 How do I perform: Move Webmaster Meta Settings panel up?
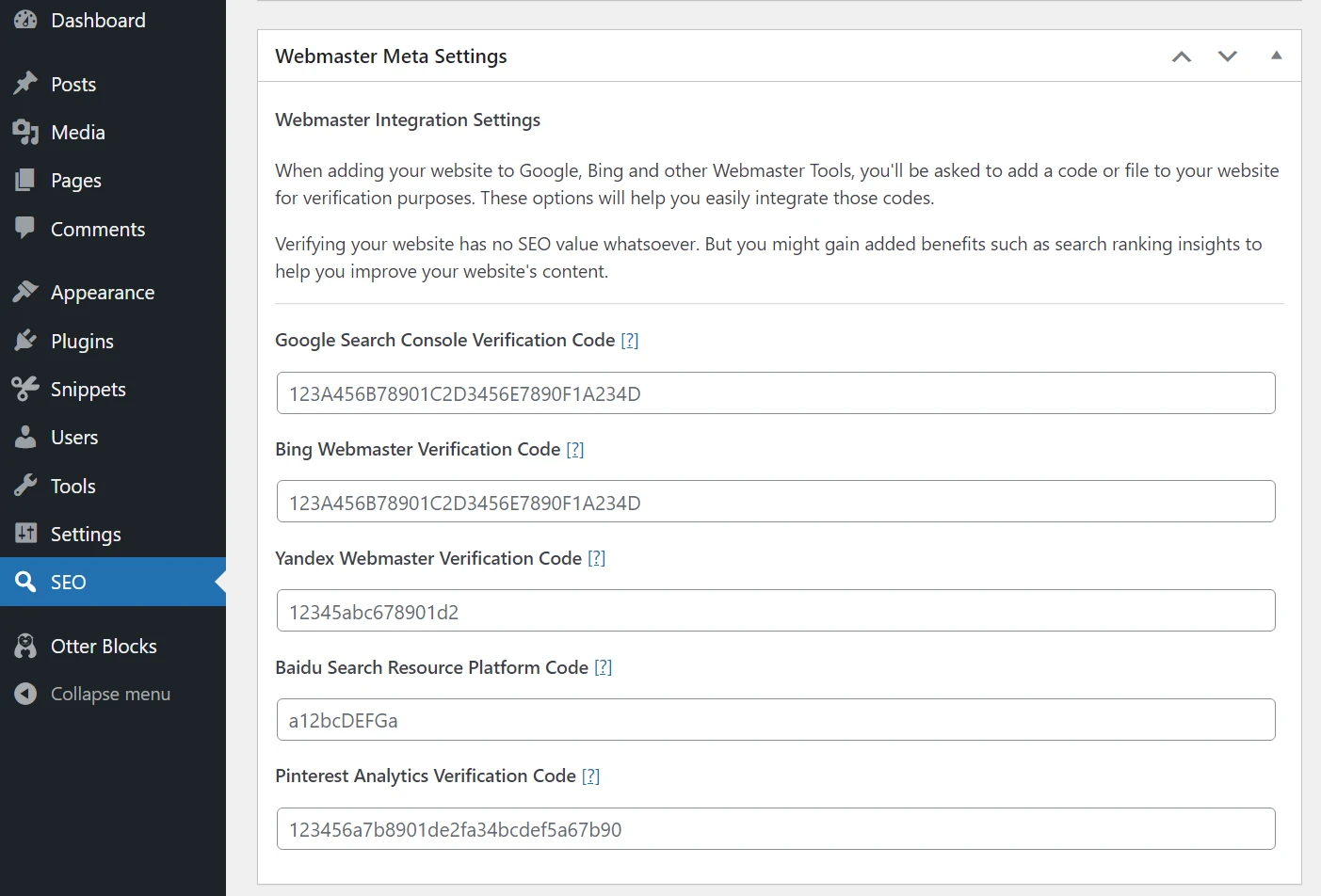click(1182, 56)
